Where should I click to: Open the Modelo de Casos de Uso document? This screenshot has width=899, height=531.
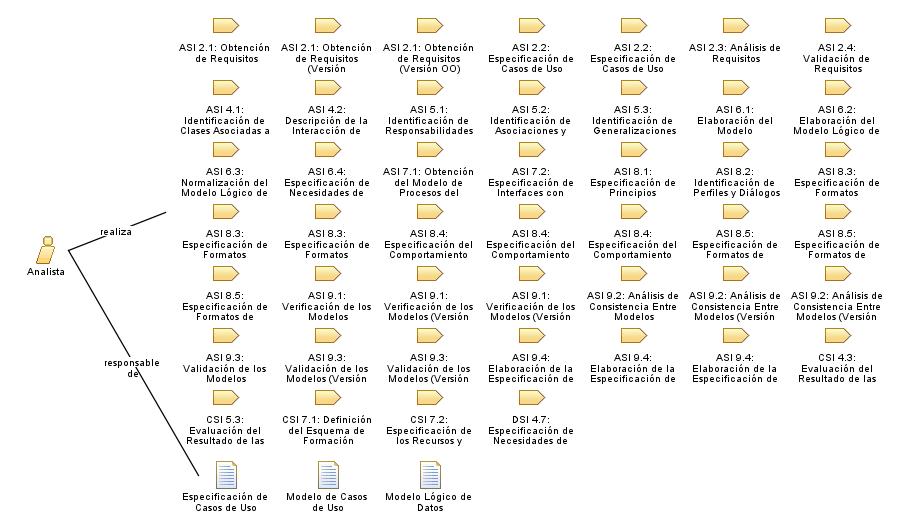(x=327, y=474)
